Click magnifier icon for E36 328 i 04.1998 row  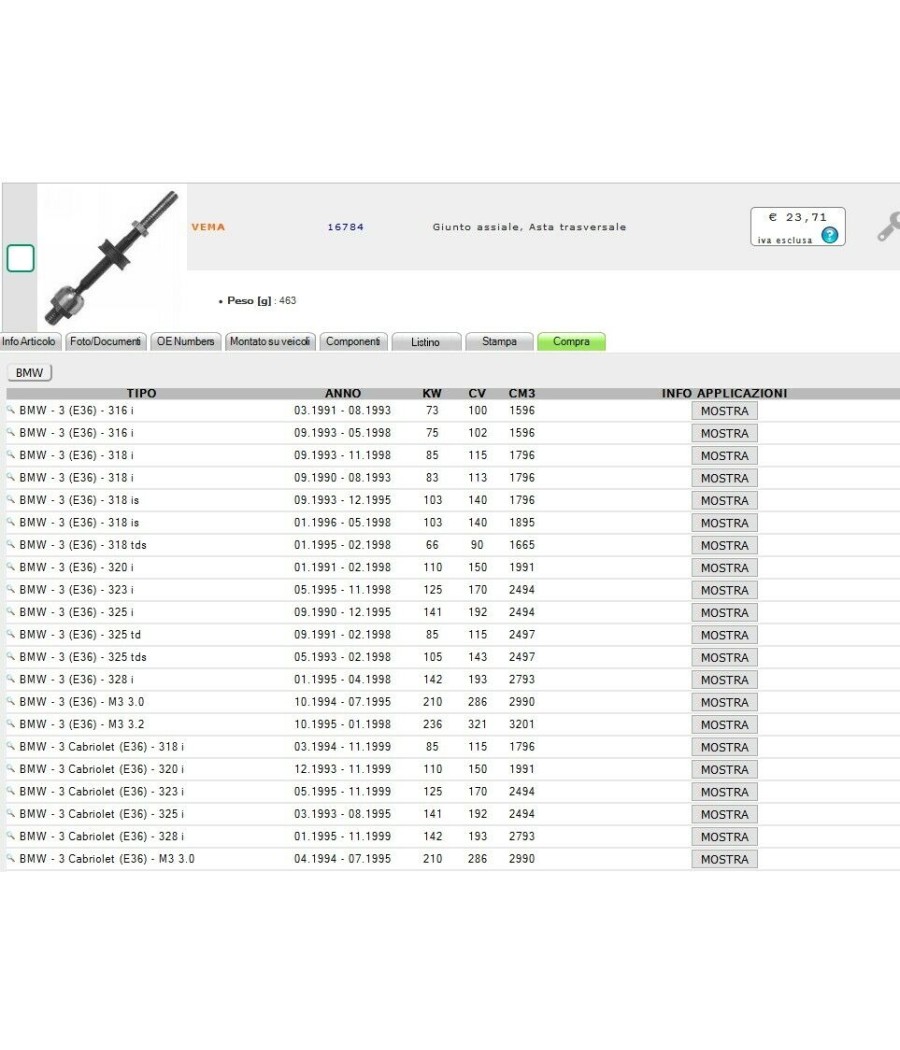(11, 678)
